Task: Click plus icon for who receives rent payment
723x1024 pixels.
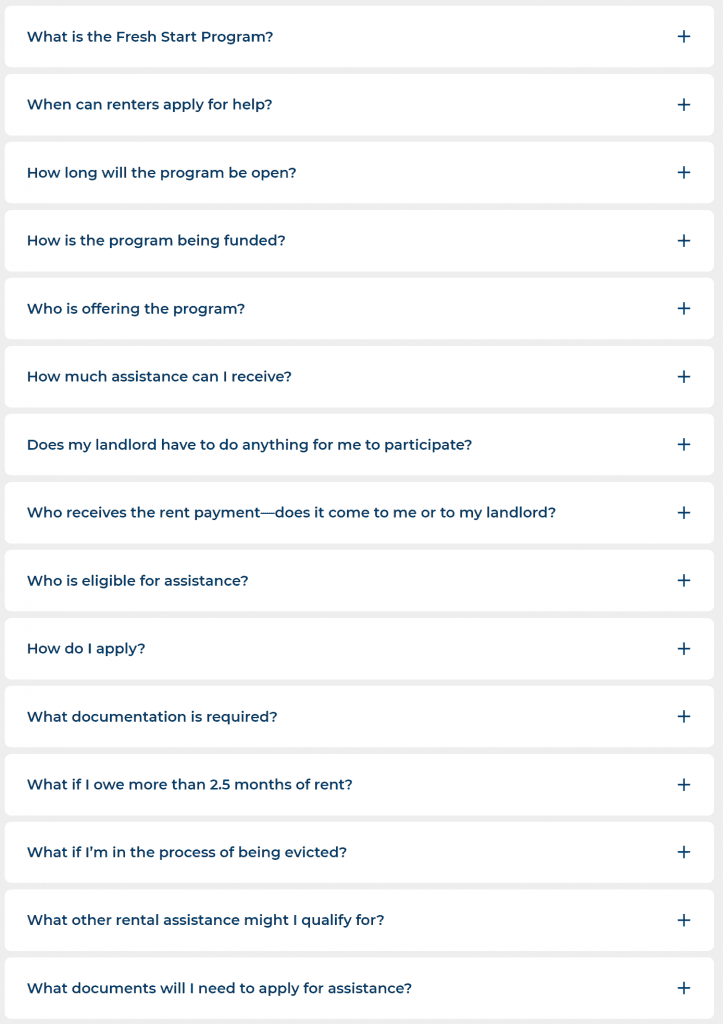Action: tap(684, 513)
